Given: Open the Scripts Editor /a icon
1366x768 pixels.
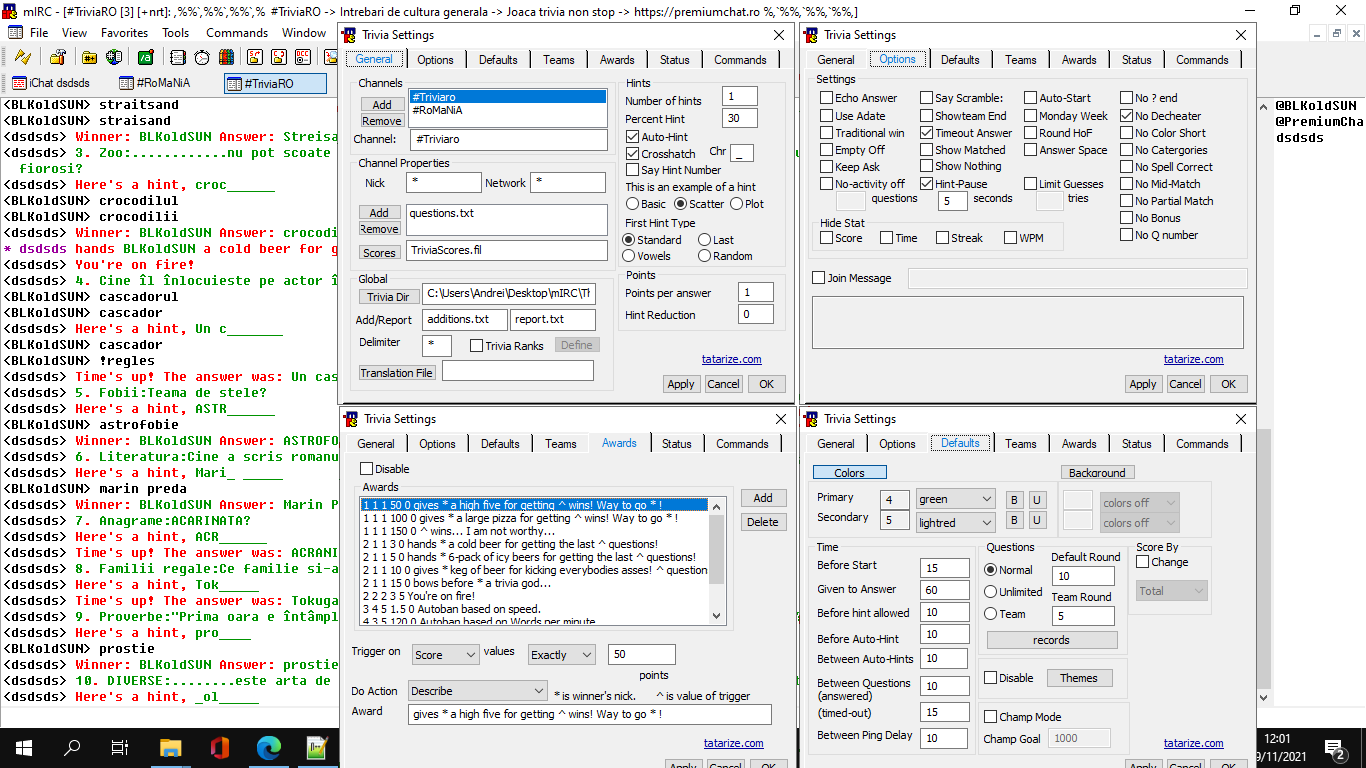Looking at the screenshot, I should click(x=146, y=57).
